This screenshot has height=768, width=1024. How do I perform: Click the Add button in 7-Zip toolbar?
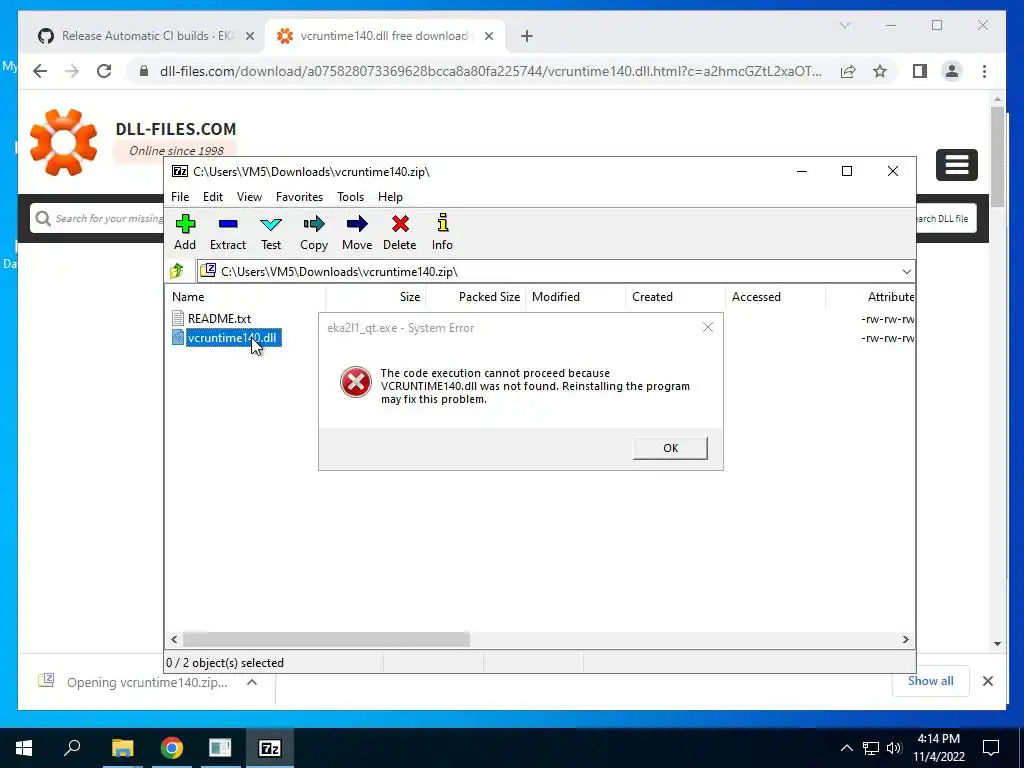point(185,232)
